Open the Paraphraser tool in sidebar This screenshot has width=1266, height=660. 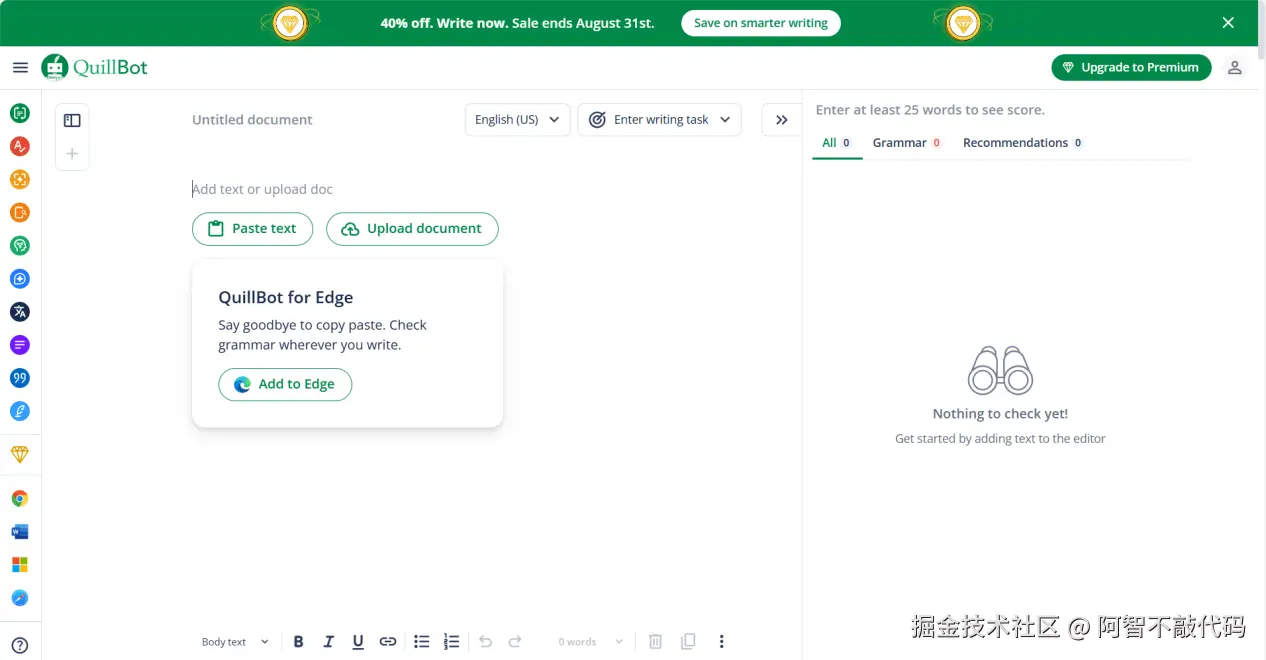20,113
